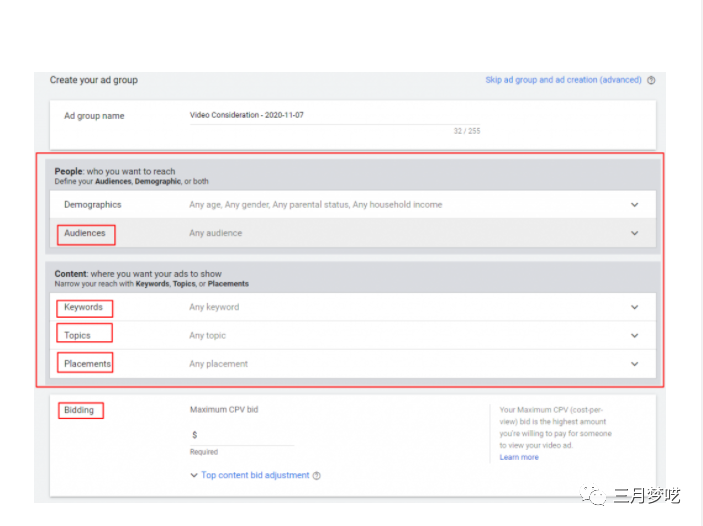Click Skip ad group and ad creation link
703x526 pixels.
(x=563, y=80)
